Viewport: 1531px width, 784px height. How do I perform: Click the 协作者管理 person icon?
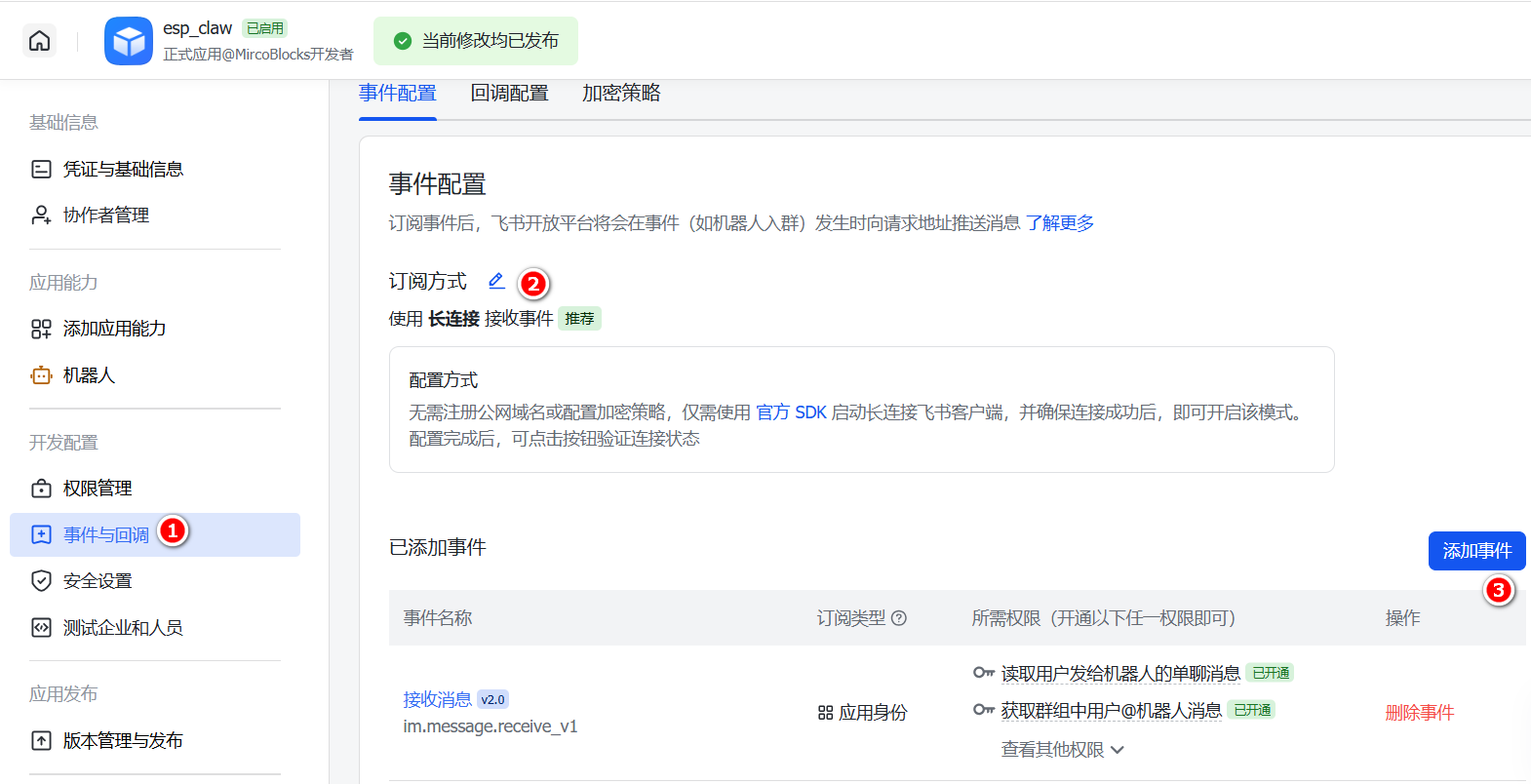(41, 215)
